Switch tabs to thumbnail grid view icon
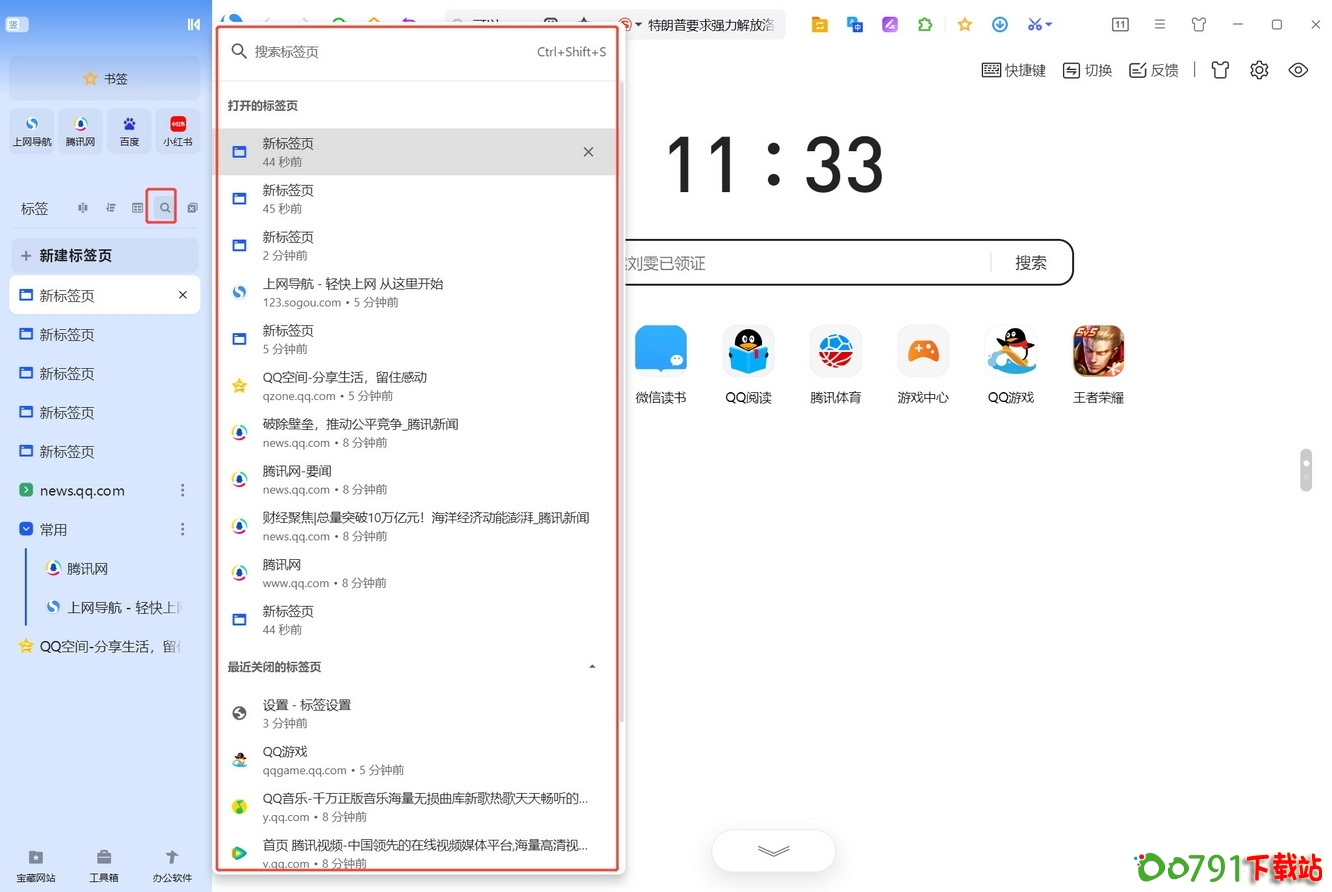Viewport: 1332px width, 892px height. tap(137, 206)
